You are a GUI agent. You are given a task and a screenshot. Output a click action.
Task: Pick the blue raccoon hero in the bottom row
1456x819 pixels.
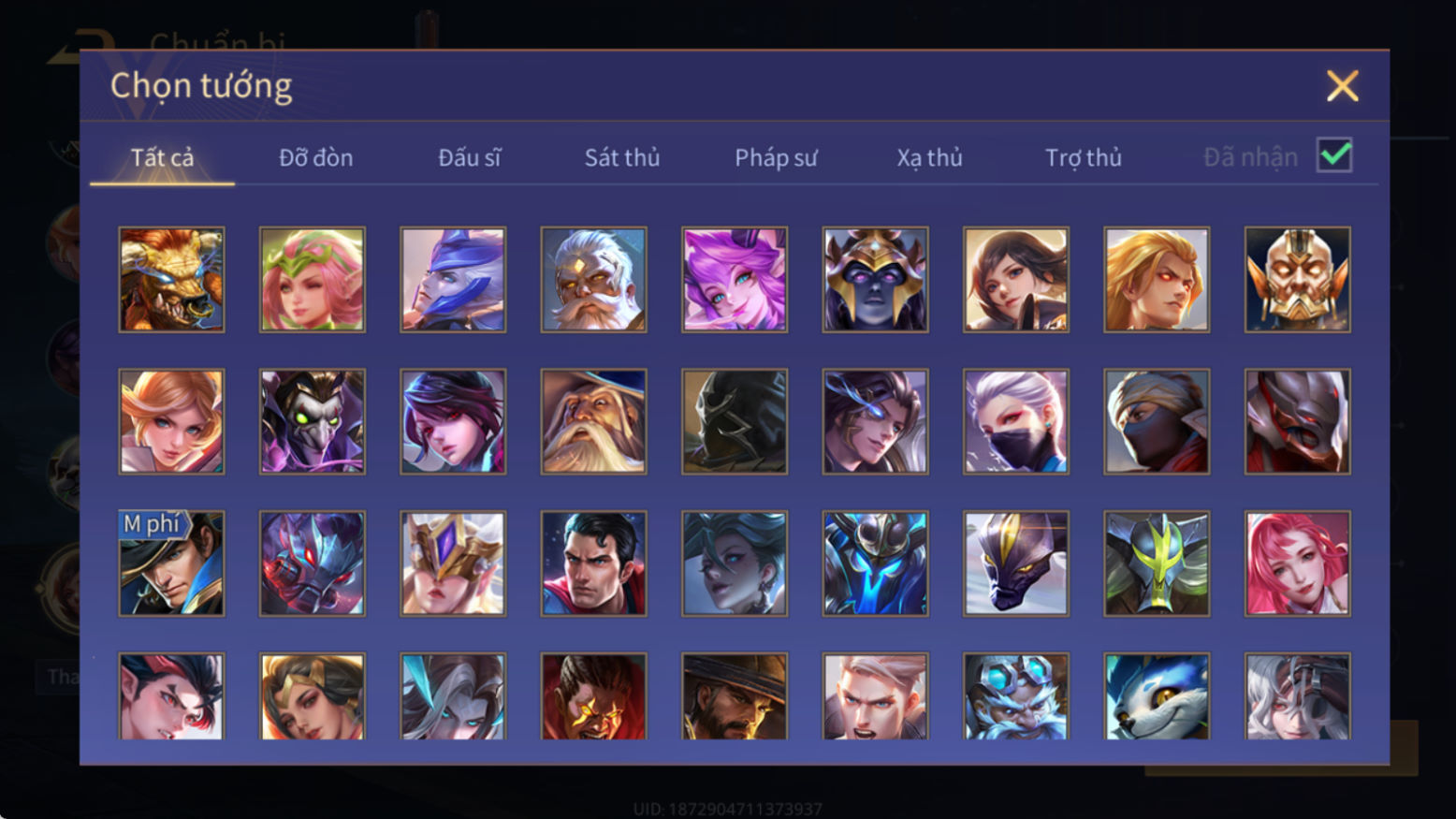pyautogui.click(x=1157, y=696)
